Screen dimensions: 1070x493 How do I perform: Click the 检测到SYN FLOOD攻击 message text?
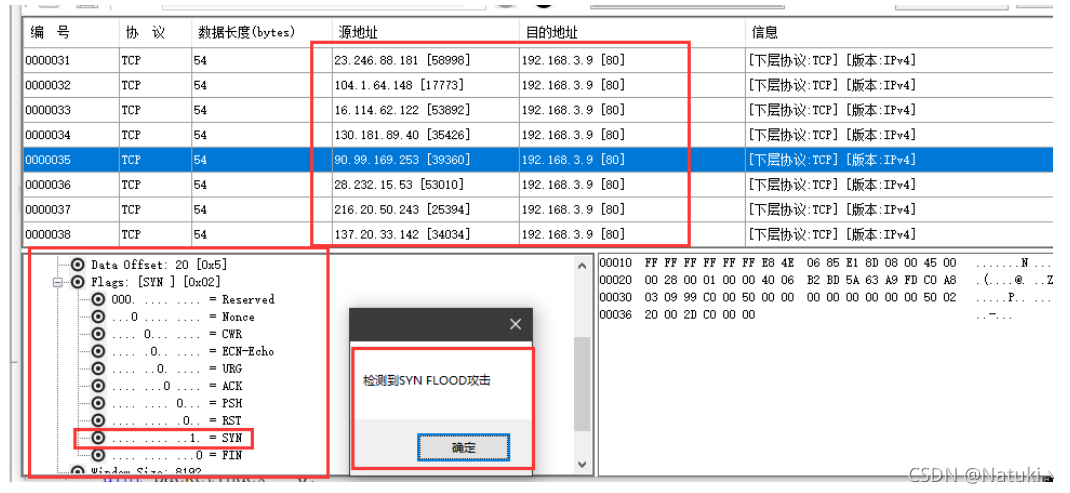426,380
